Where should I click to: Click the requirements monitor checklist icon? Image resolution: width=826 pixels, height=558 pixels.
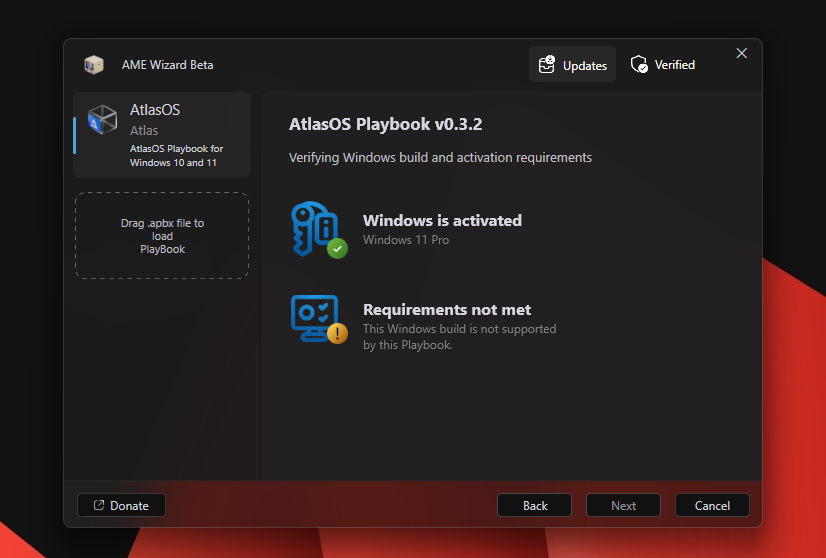(314, 318)
